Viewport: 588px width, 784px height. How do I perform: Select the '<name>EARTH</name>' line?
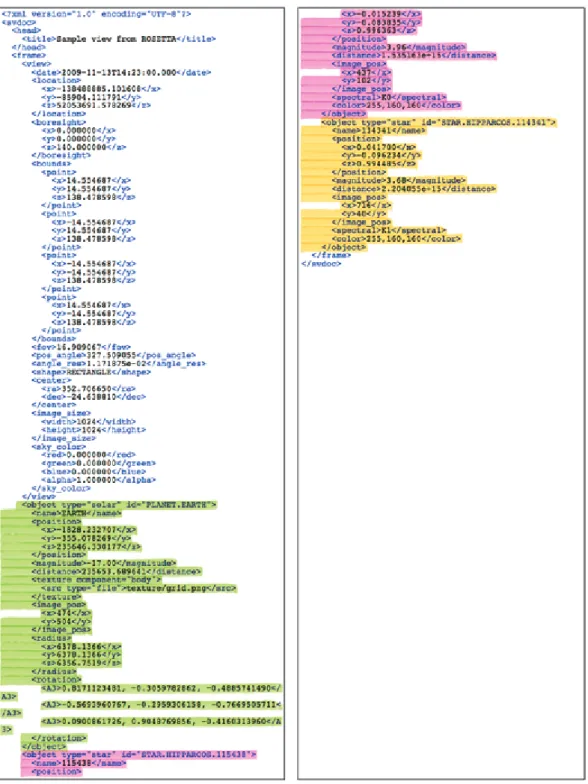[76, 514]
